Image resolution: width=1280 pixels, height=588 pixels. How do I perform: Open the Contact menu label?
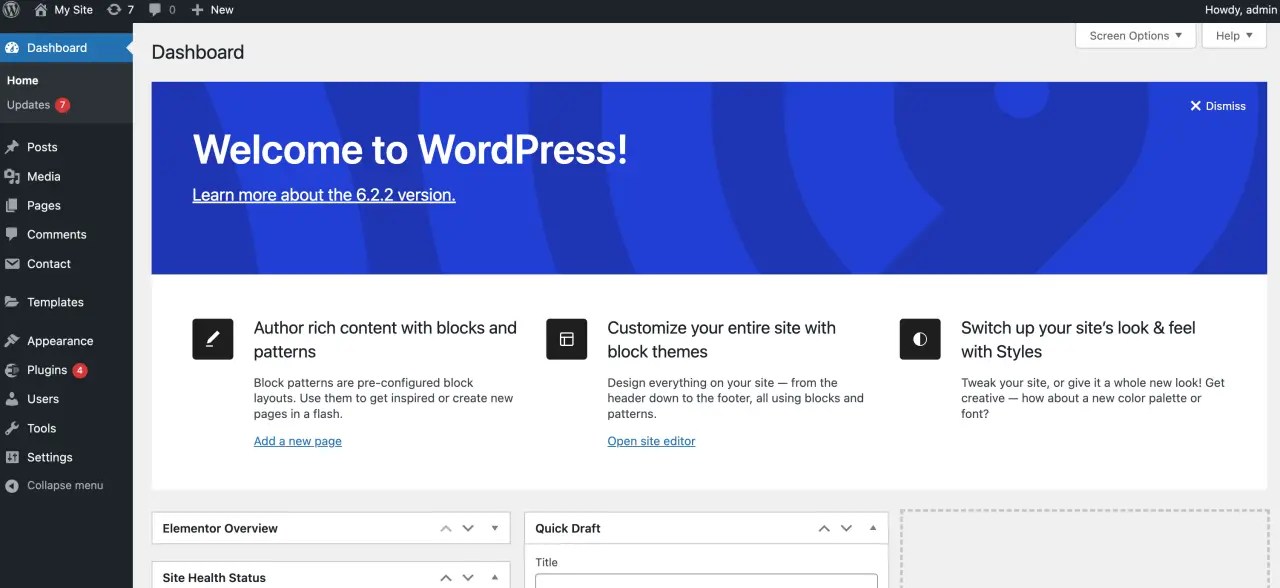(49, 264)
